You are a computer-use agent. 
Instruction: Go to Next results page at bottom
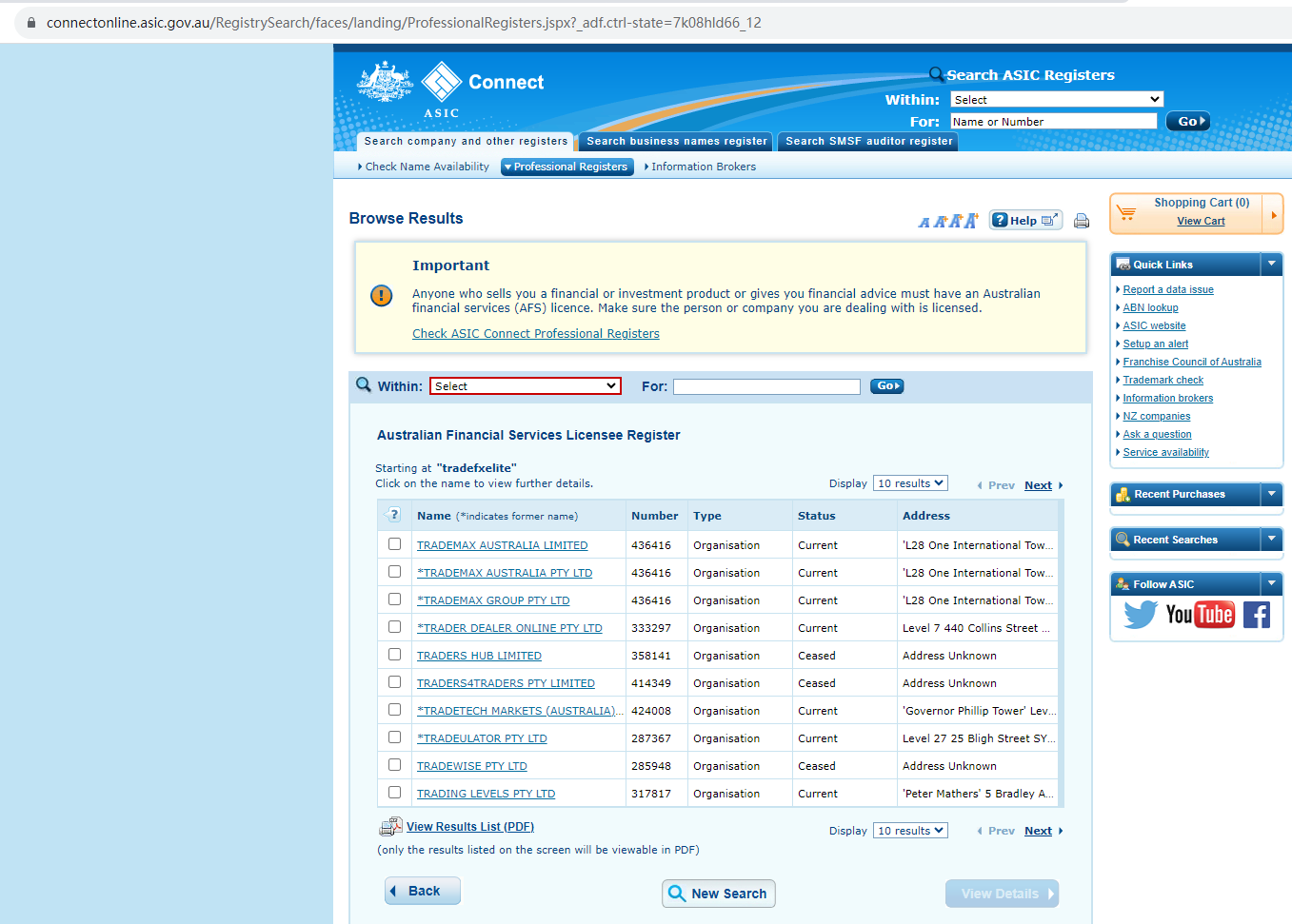(x=1039, y=831)
